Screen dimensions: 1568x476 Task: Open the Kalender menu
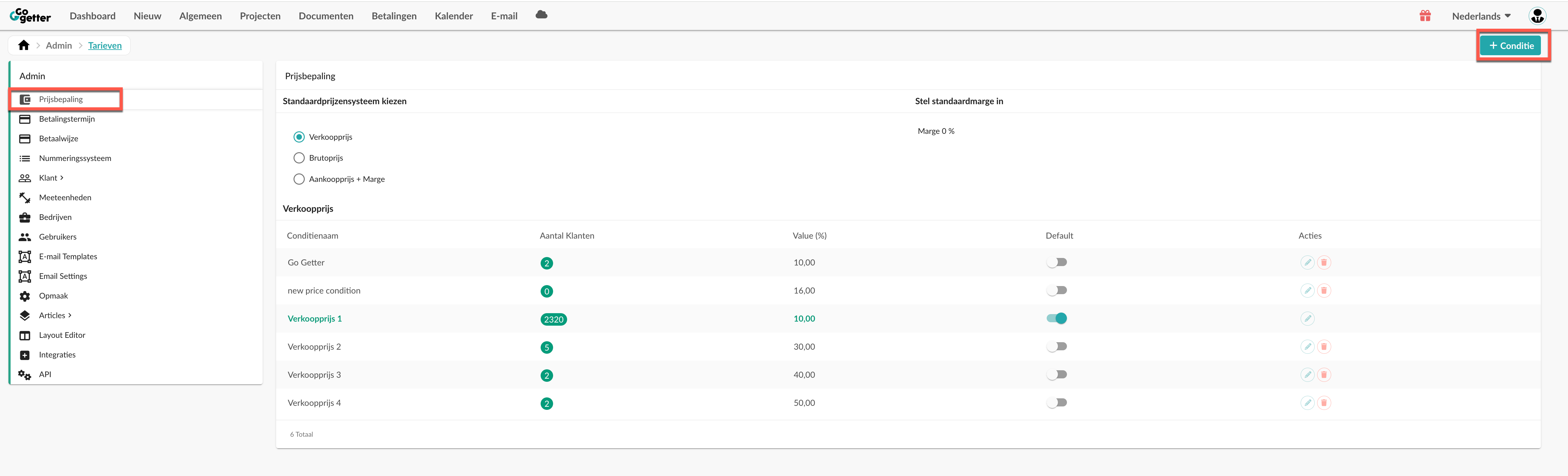pos(453,16)
